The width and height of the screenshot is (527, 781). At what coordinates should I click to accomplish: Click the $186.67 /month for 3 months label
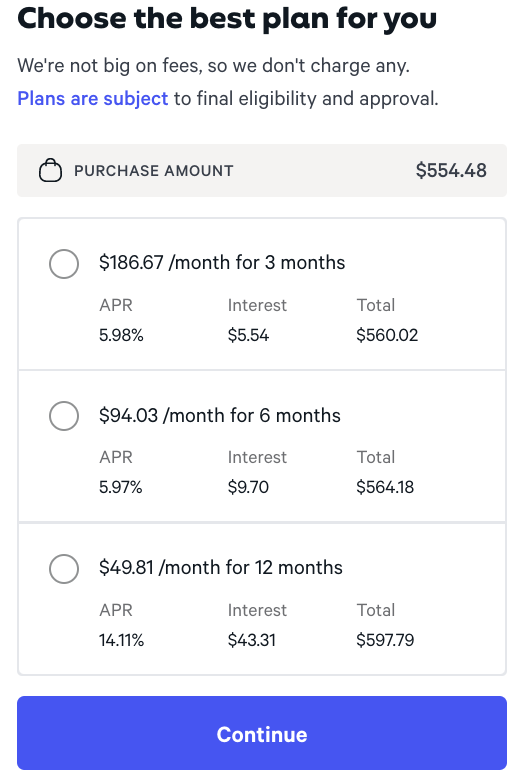(x=222, y=262)
